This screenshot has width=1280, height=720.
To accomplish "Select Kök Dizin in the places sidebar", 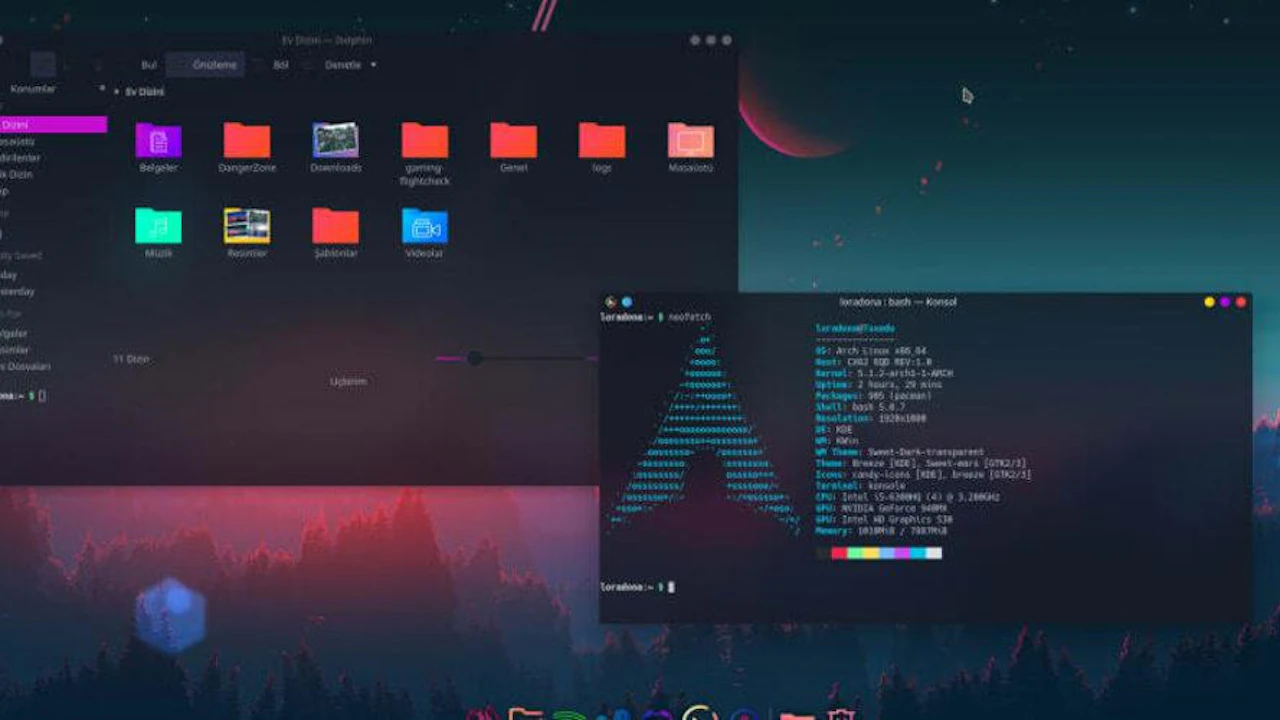I will 15,174.
